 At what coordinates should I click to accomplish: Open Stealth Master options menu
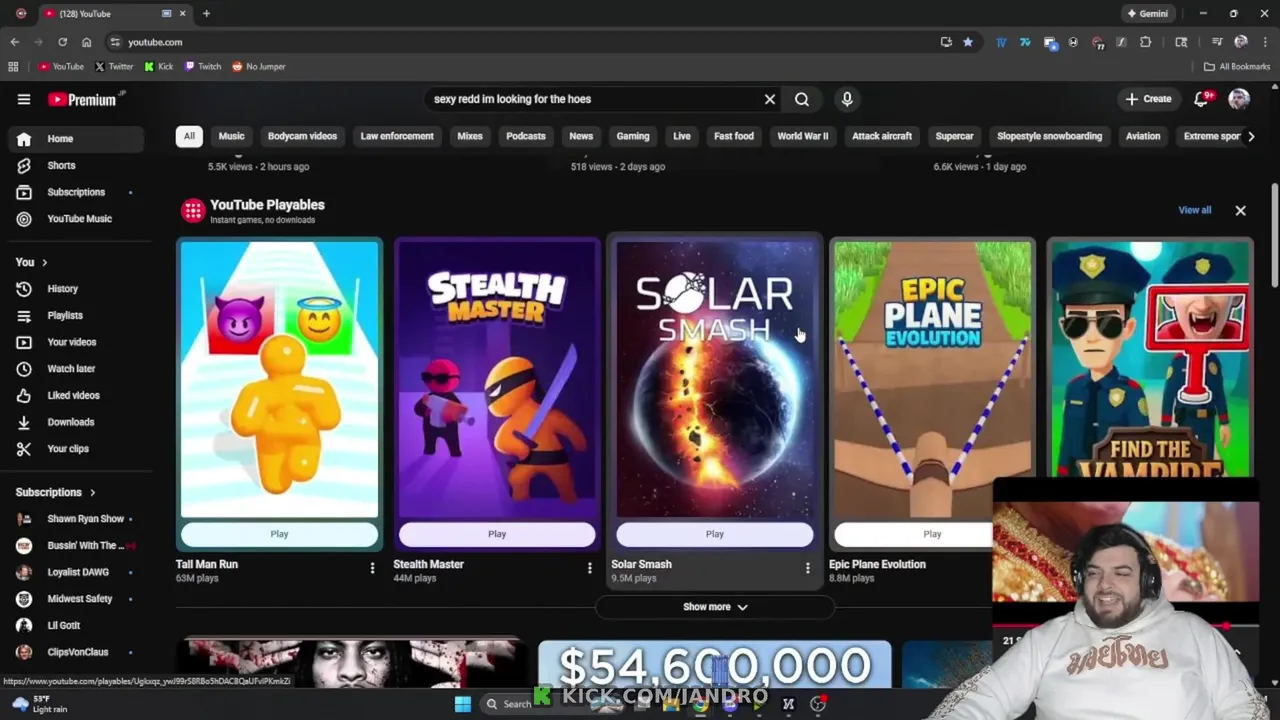click(590, 568)
